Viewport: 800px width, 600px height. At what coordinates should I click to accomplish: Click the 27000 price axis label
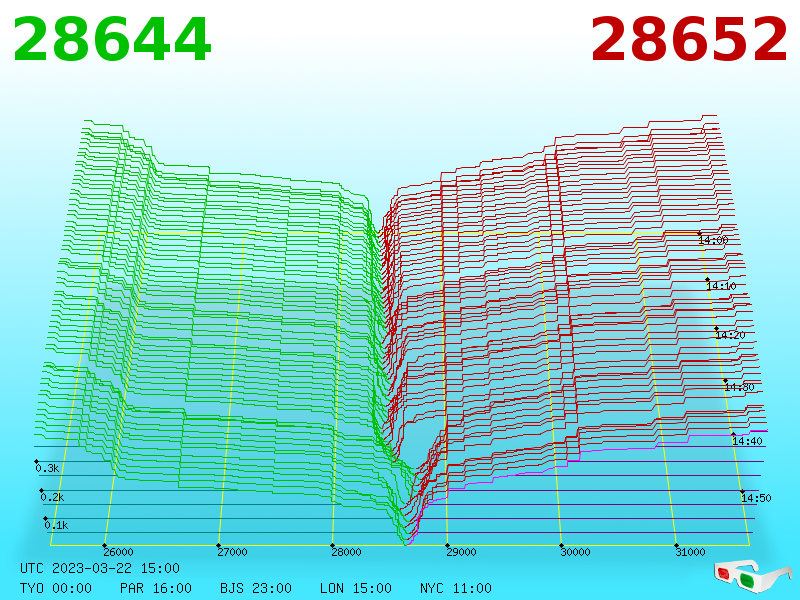pos(232,552)
